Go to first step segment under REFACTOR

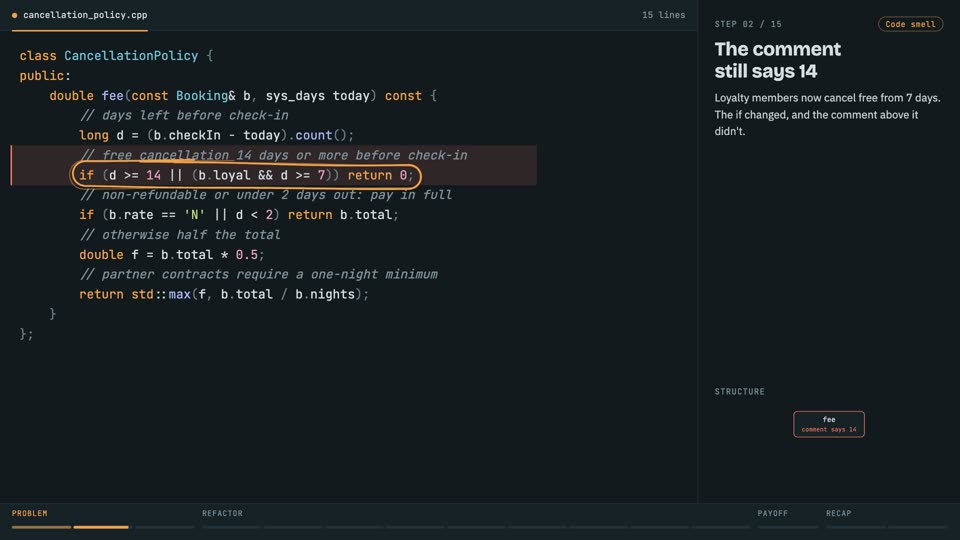point(231,527)
